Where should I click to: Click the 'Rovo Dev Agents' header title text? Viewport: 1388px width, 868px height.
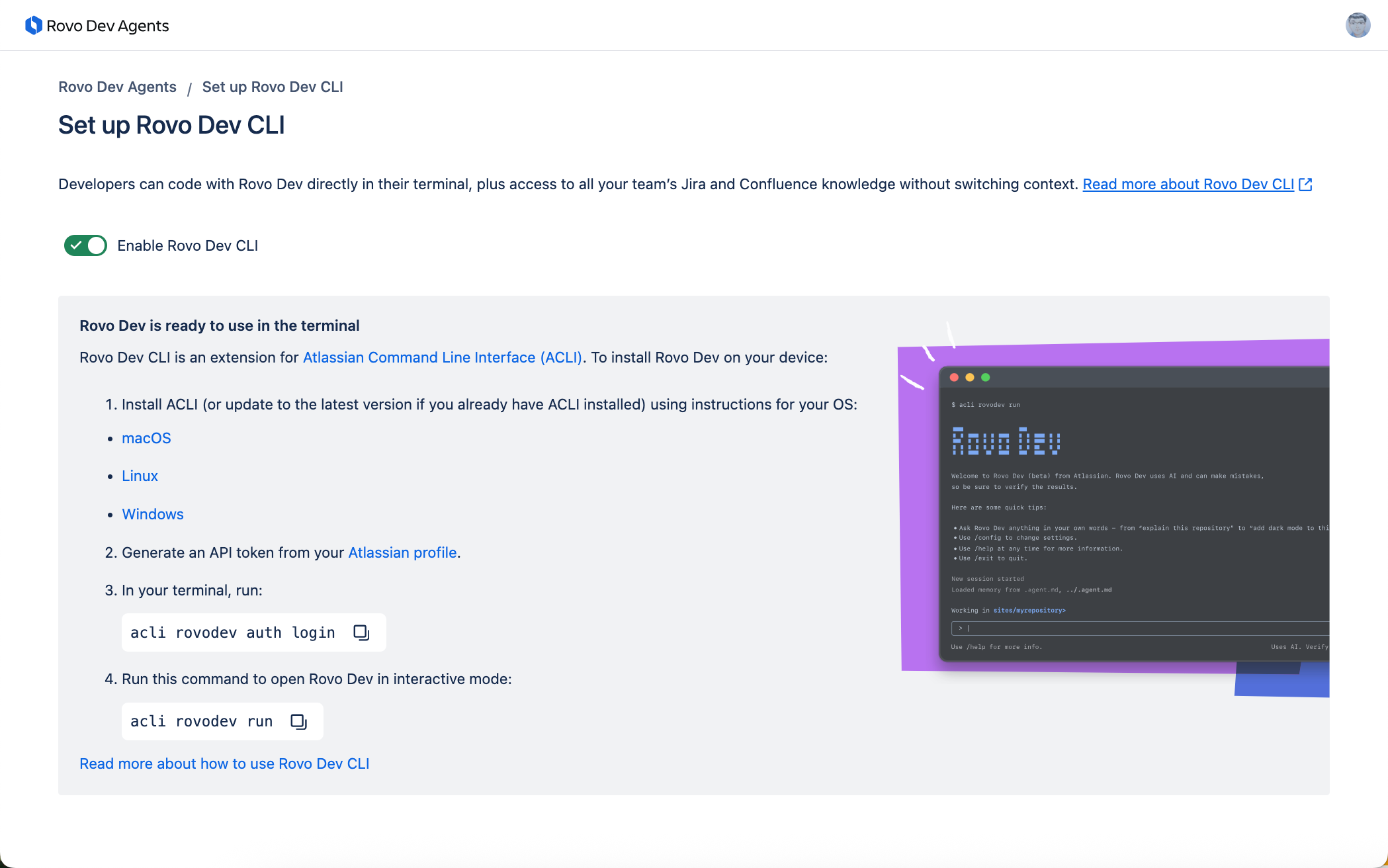[x=108, y=26]
